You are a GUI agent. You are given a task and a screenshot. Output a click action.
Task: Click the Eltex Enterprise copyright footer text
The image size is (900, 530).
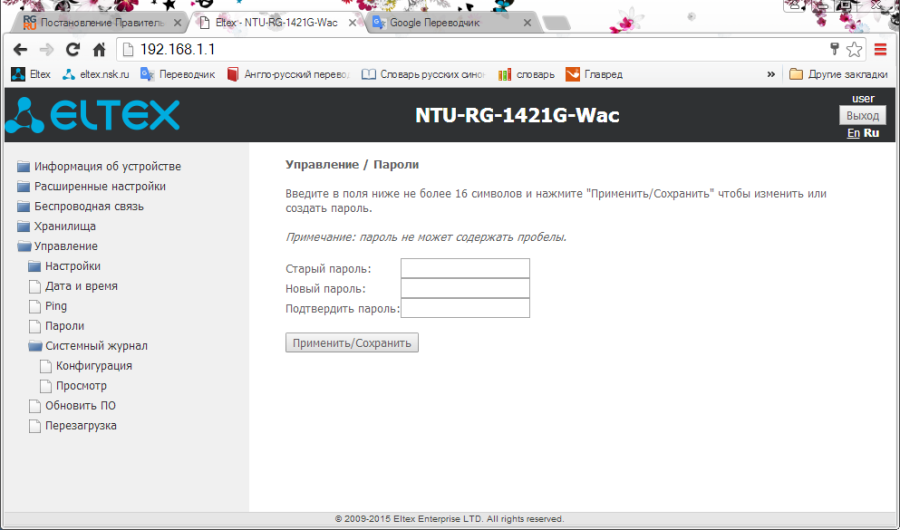coord(449,519)
